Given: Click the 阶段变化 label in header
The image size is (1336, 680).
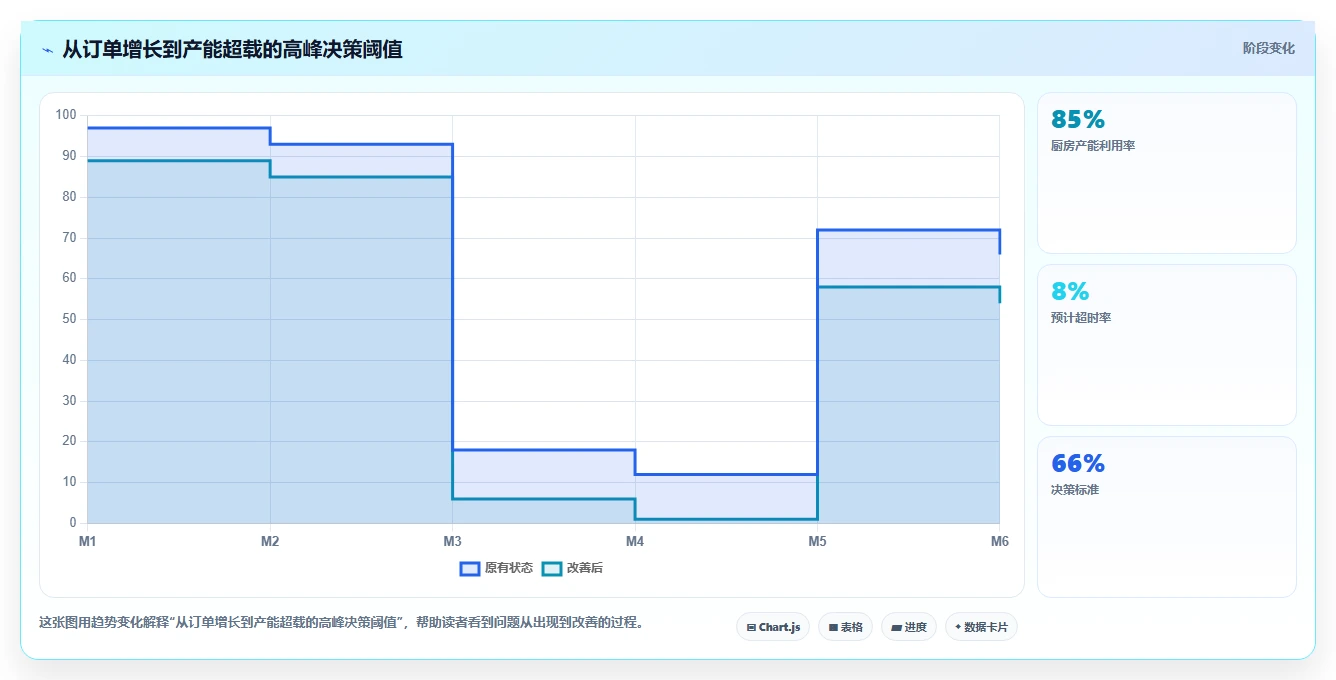Looking at the screenshot, I should [x=1268, y=48].
